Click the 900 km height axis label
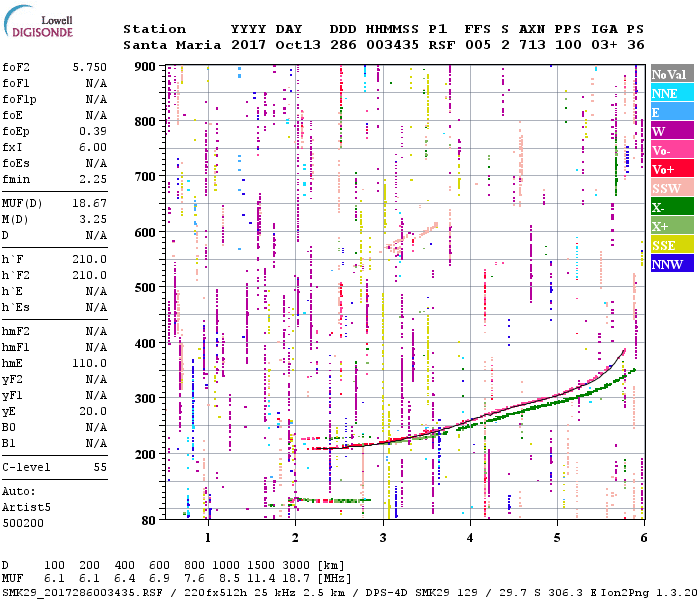This screenshot has height=600, width=700. click(x=145, y=67)
